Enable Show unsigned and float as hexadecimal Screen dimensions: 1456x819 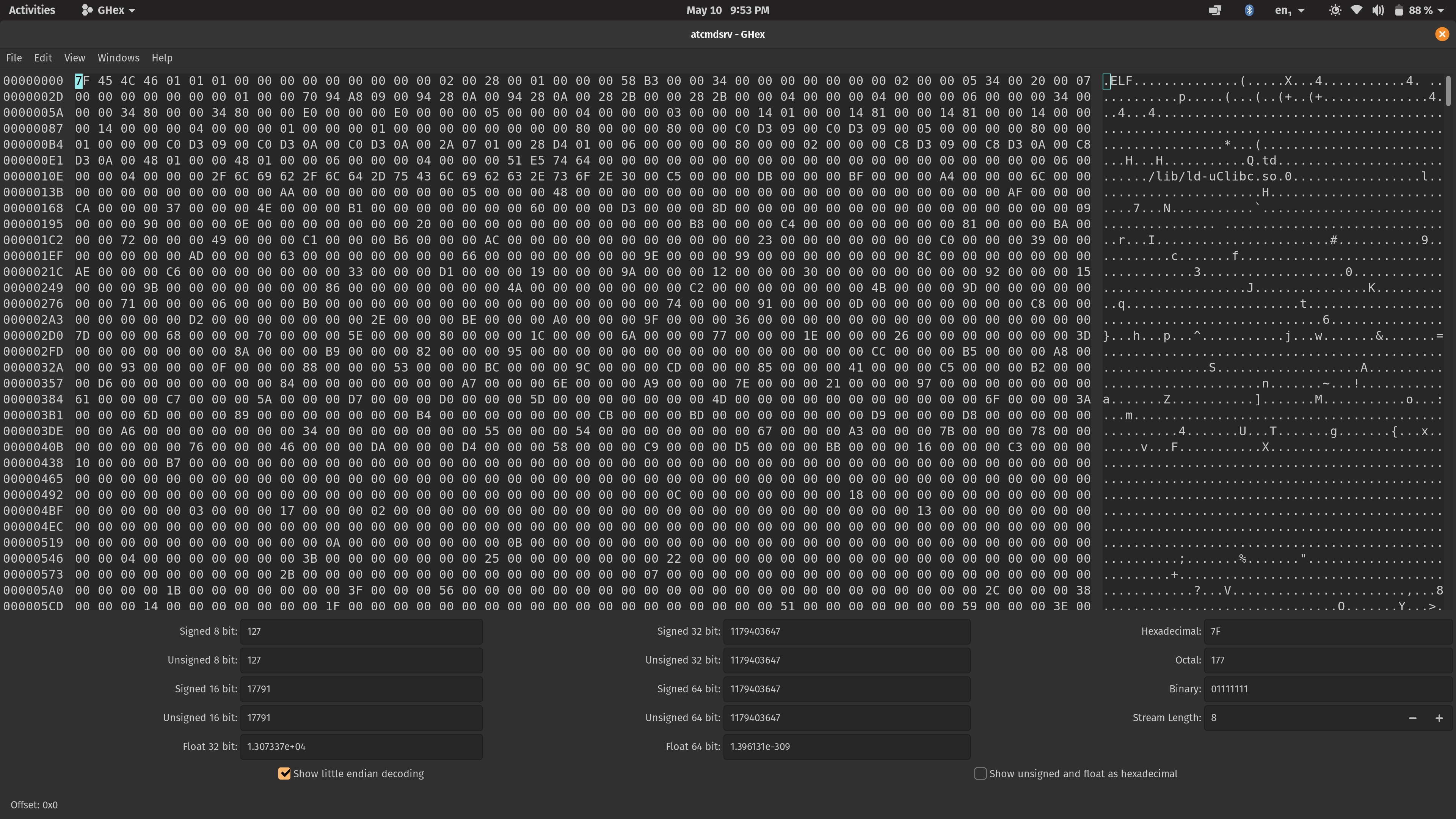coord(981,773)
